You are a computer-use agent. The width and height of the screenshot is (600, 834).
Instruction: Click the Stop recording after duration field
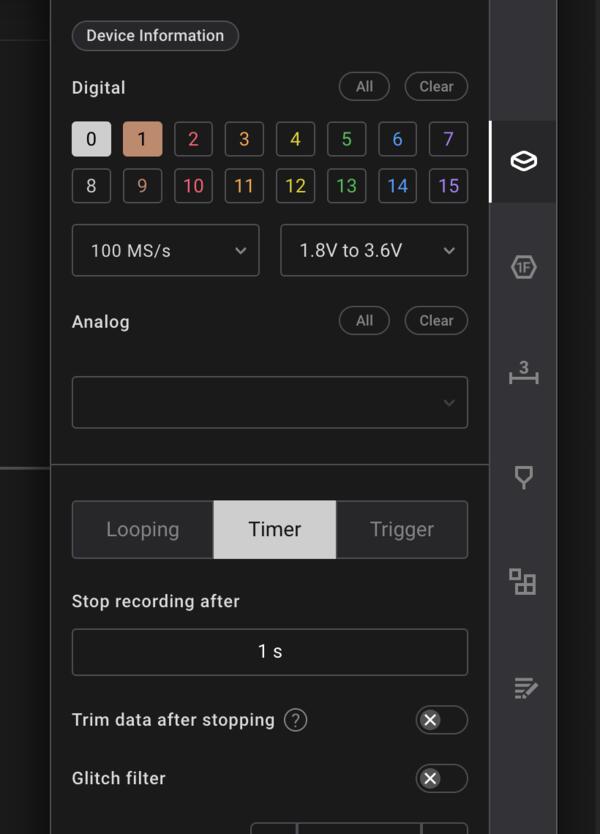pyautogui.click(x=269, y=652)
